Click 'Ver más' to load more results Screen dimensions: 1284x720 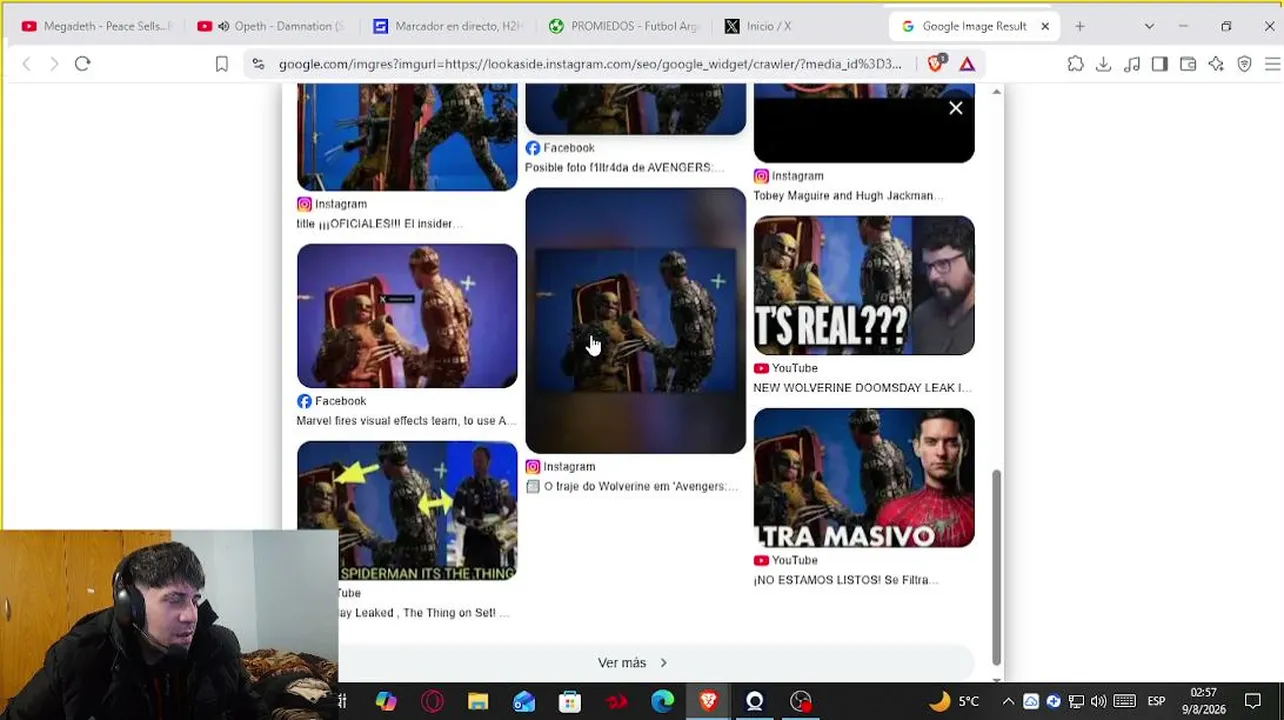(632, 663)
